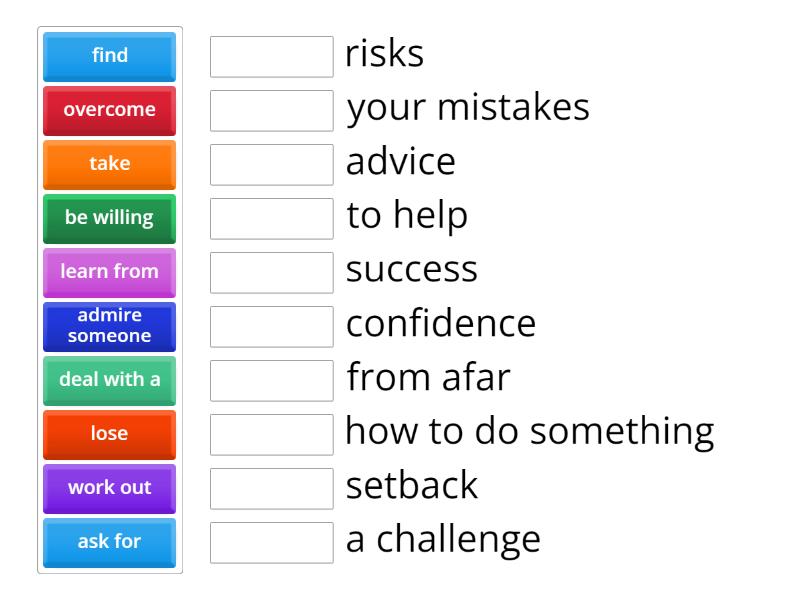Click the green 'be willing' tile

pyautogui.click(x=108, y=218)
